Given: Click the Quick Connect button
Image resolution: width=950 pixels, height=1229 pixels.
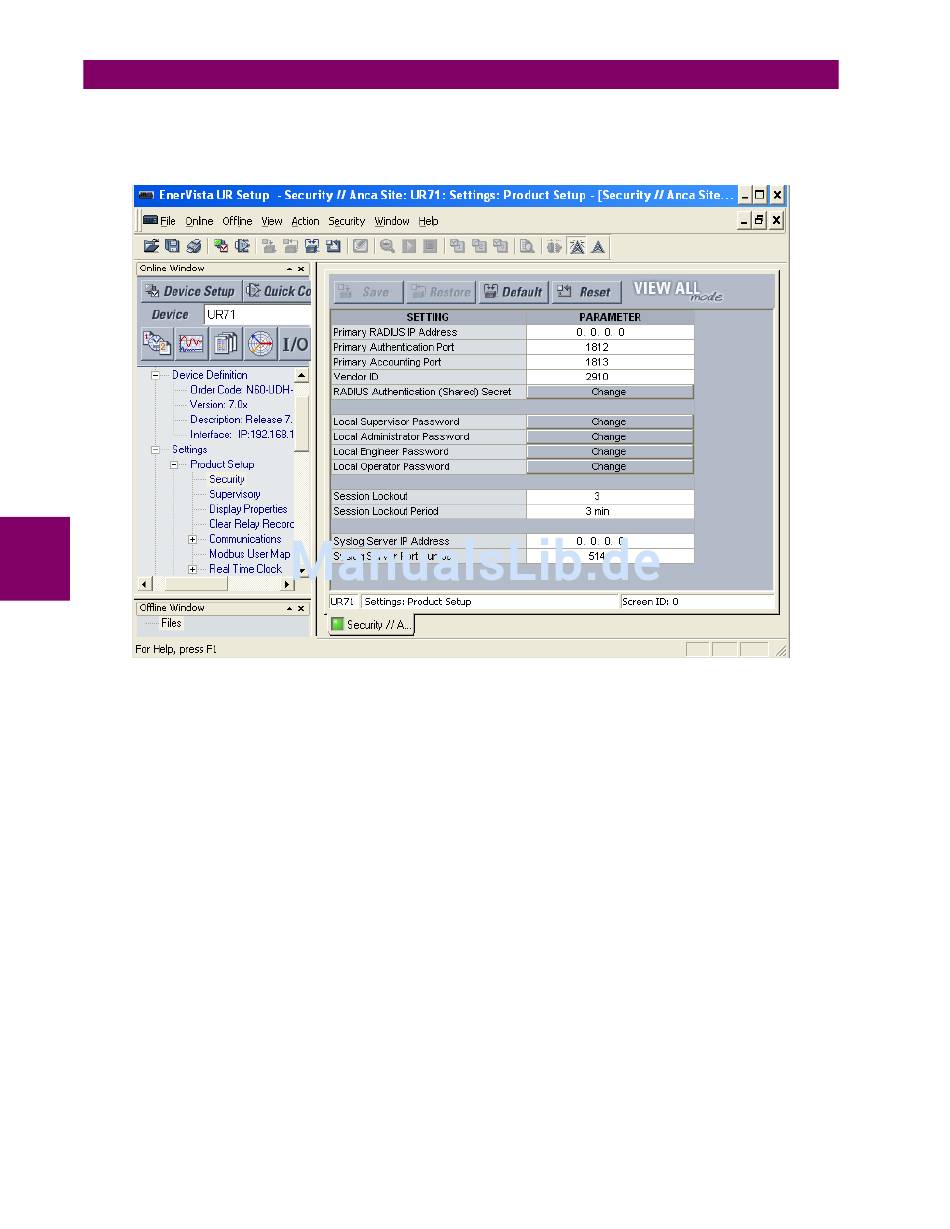Looking at the screenshot, I should coord(277,291).
